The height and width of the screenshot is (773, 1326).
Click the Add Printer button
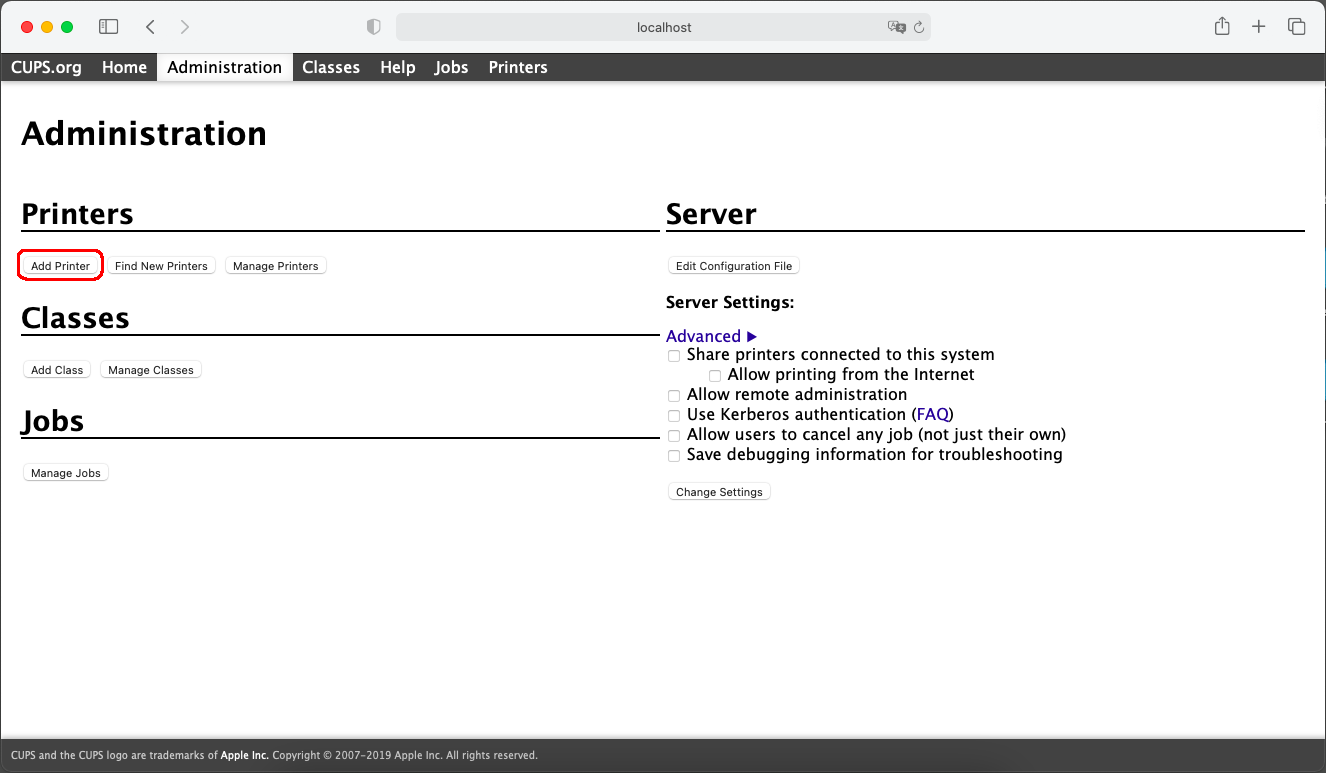click(x=60, y=266)
